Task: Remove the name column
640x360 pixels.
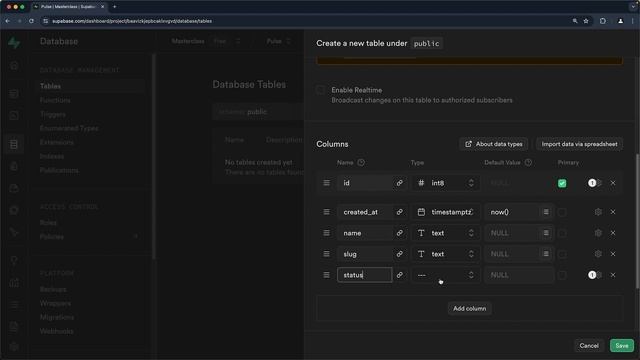Action: pos(613,233)
